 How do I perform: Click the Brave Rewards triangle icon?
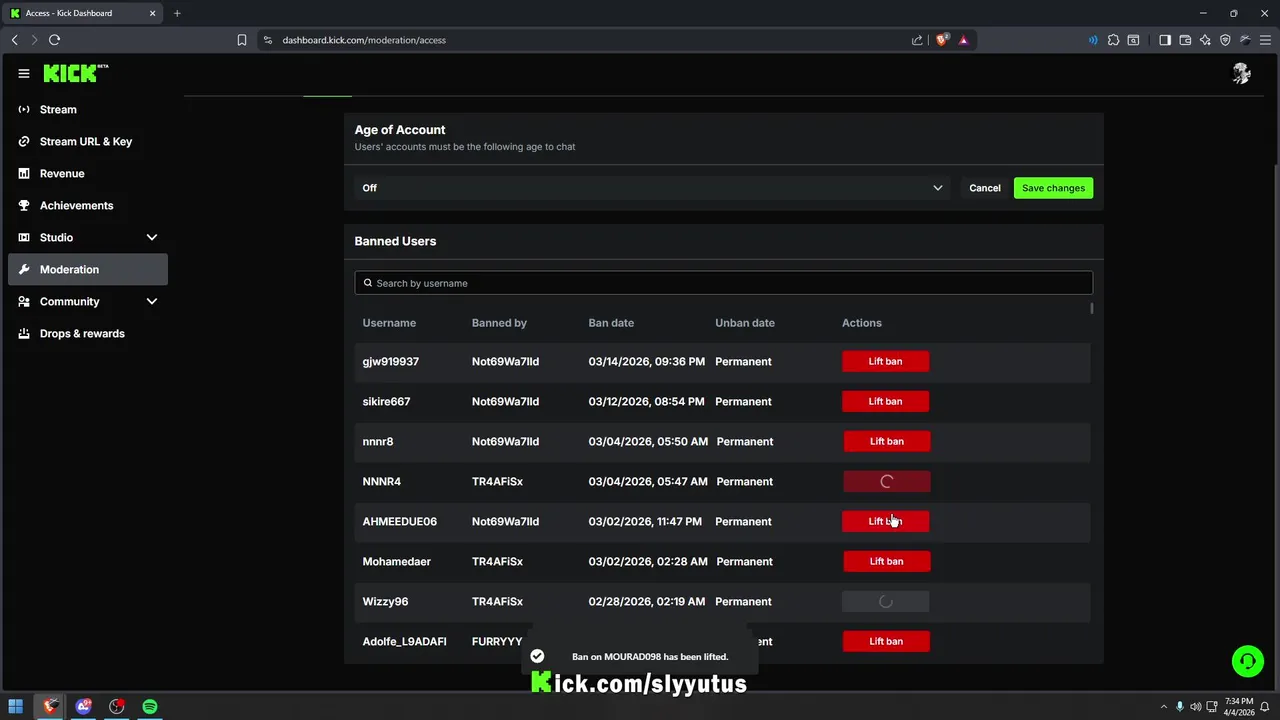point(963,40)
